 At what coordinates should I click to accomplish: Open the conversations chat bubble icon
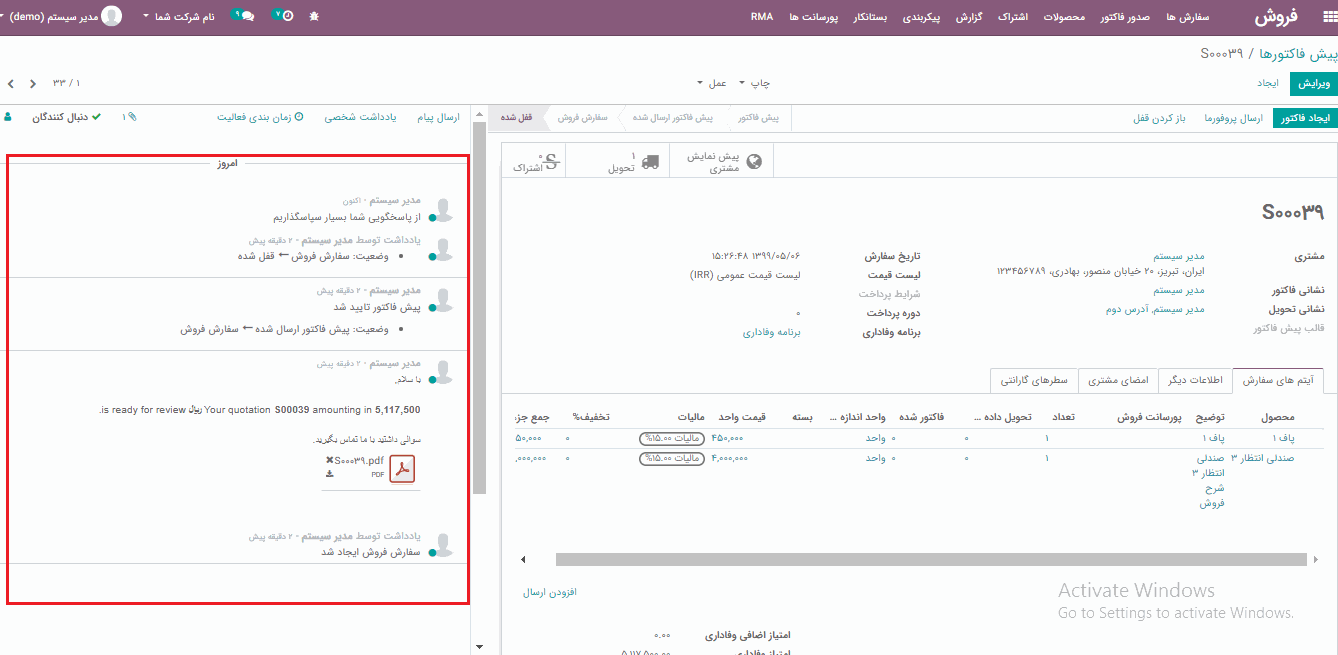click(243, 16)
